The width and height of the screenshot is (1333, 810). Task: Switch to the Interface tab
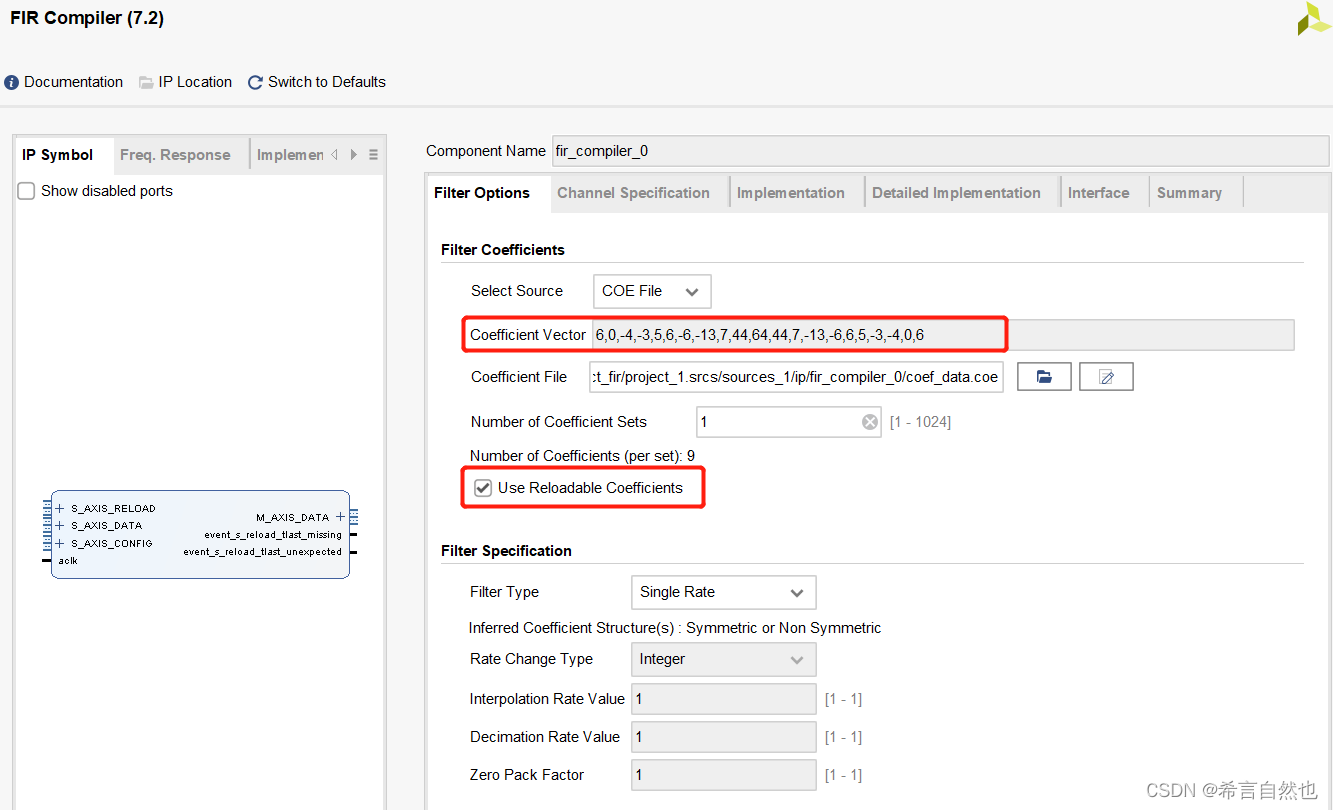(1098, 193)
